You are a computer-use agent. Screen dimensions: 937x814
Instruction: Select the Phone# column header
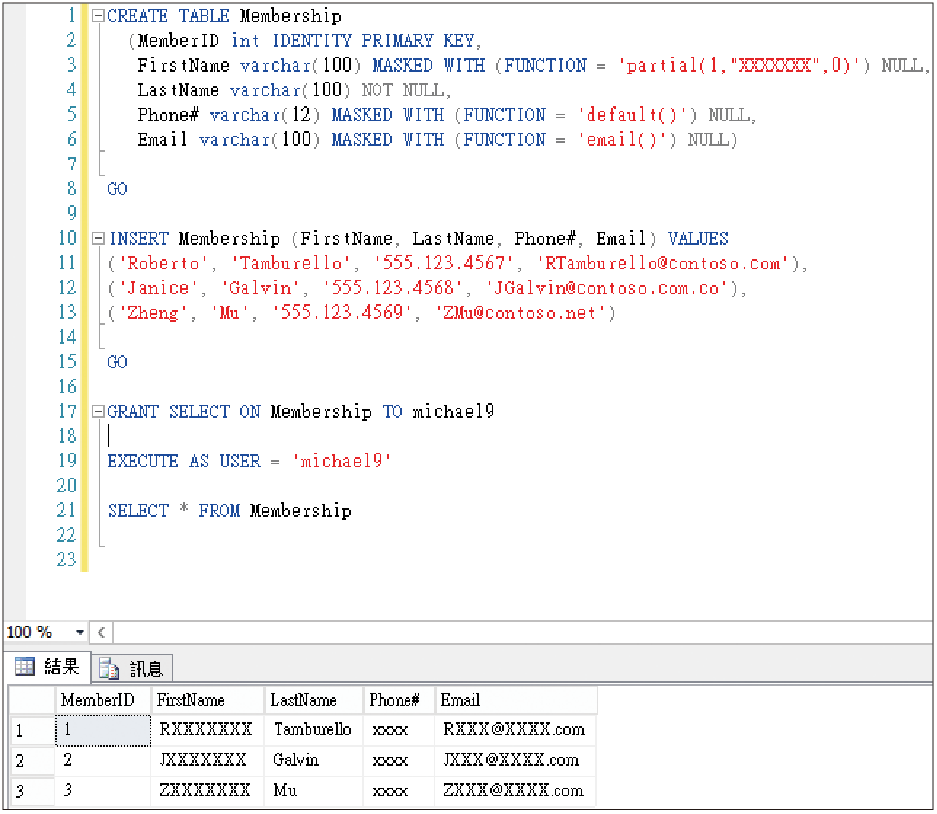(399, 700)
